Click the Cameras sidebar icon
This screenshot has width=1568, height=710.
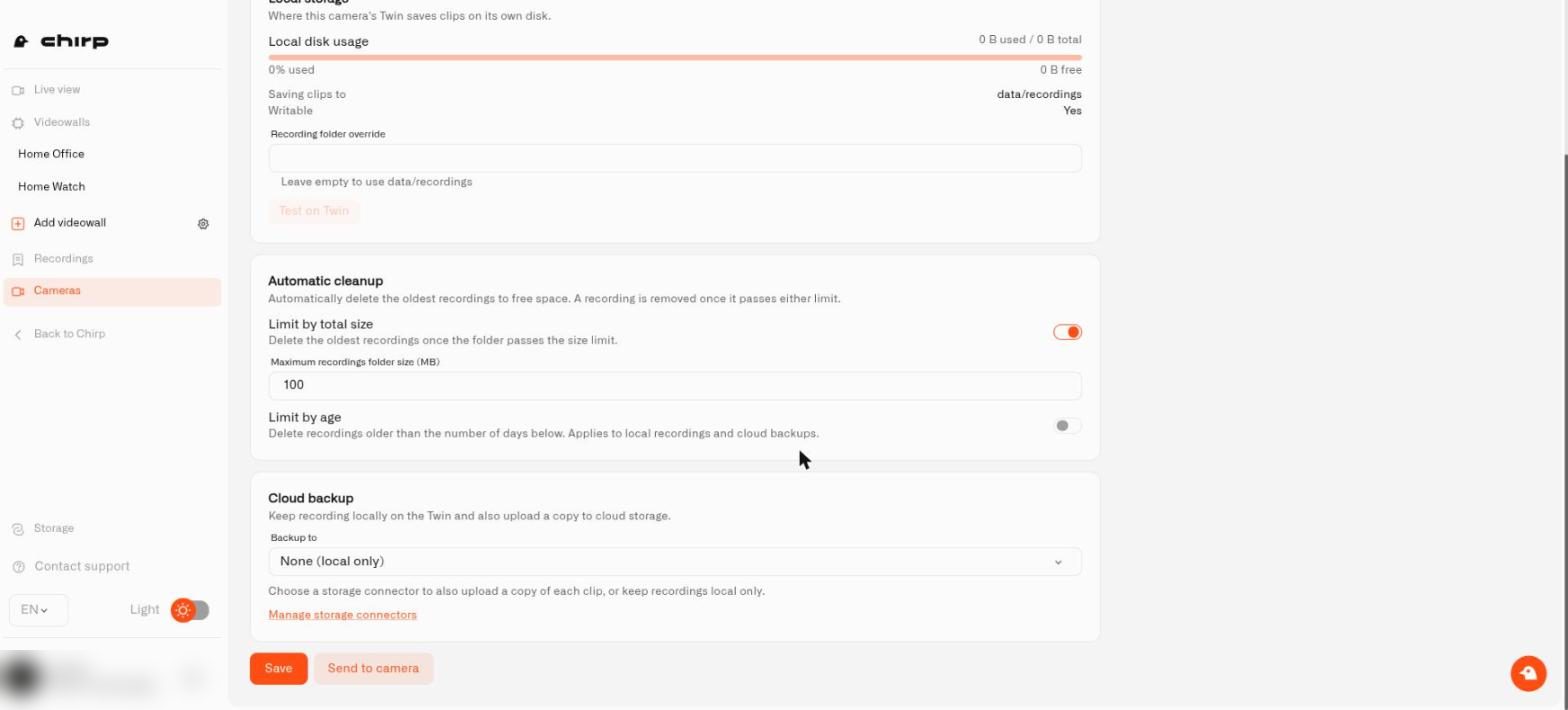[x=18, y=291]
